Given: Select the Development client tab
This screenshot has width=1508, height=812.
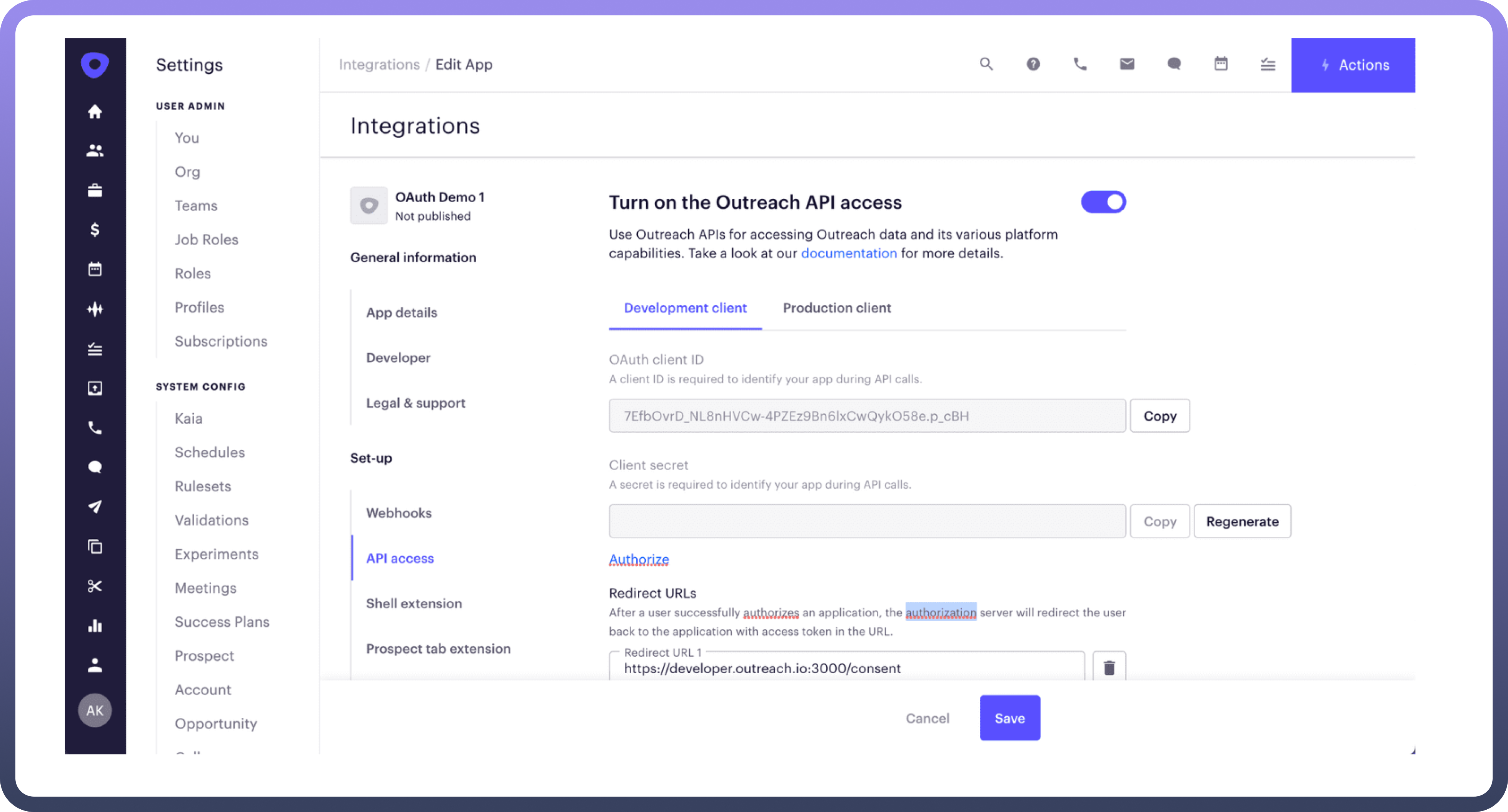Looking at the screenshot, I should point(685,308).
